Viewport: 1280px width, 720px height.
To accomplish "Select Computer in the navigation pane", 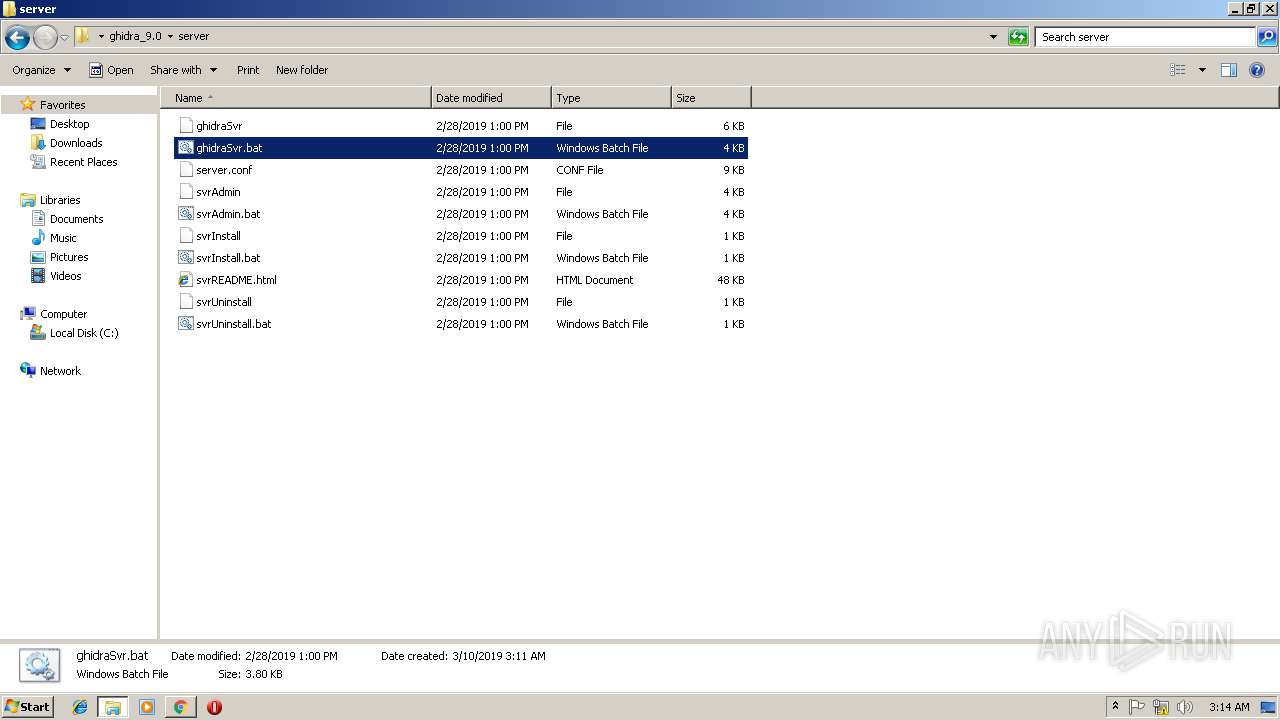I will (63, 314).
